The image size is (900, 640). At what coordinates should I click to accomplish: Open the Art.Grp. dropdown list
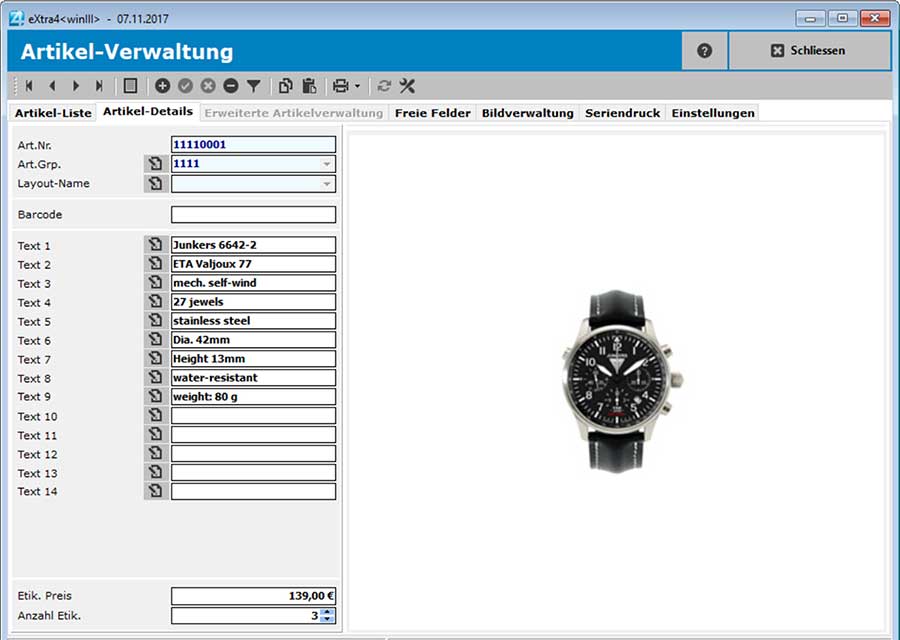coord(327,164)
